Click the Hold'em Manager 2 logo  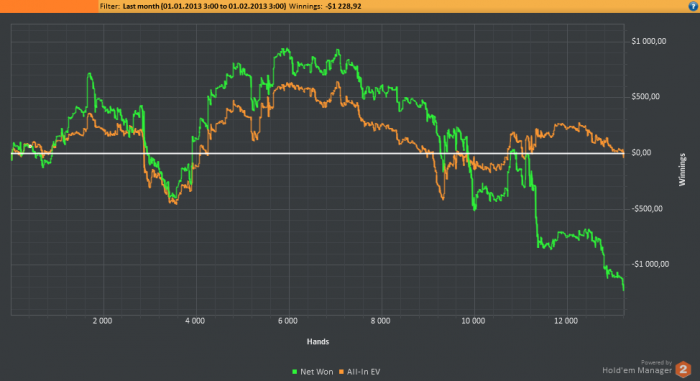click(x=683, y=369)
